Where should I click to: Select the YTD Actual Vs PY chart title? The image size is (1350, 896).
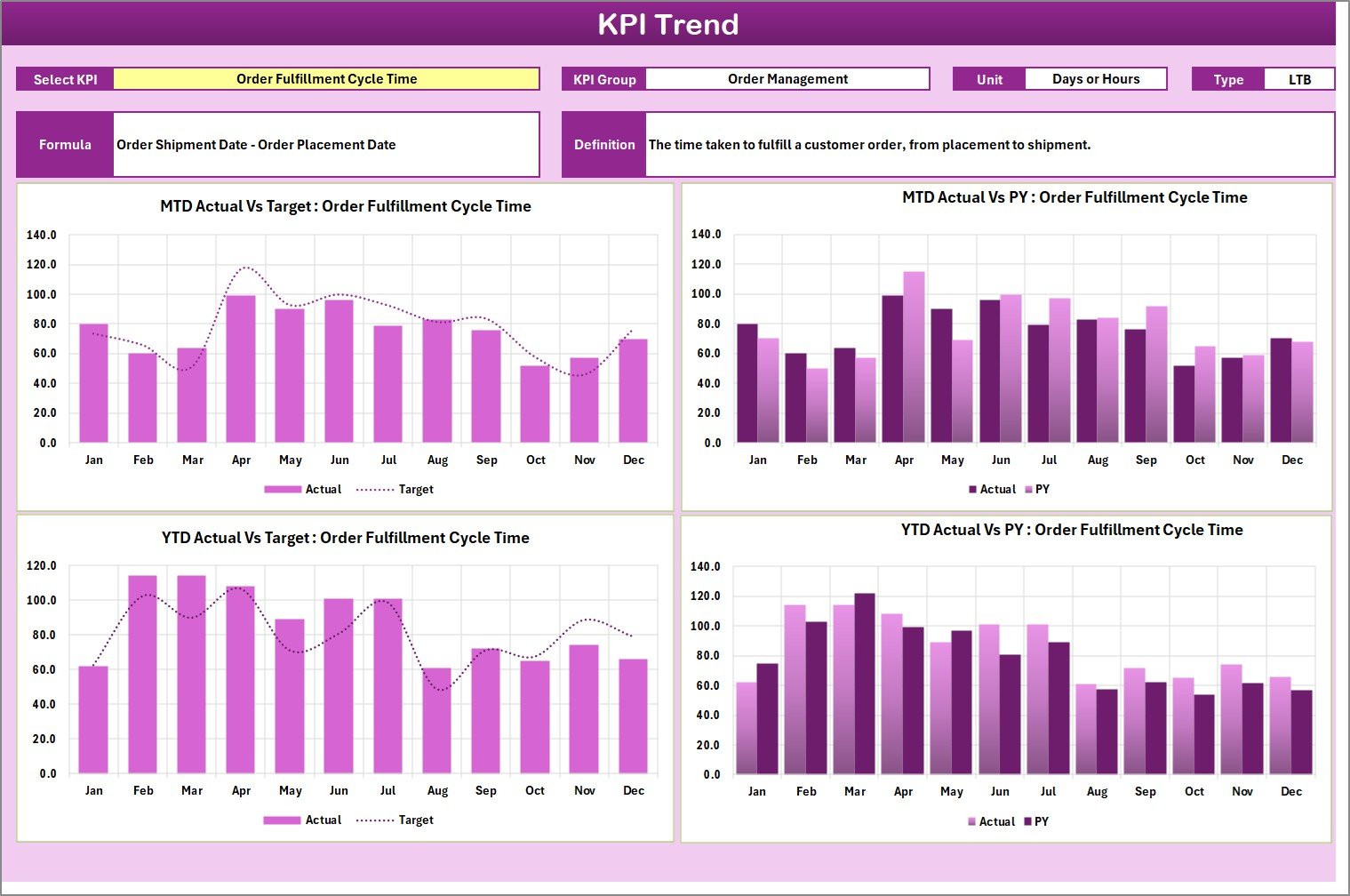(x=1072, y=530)
